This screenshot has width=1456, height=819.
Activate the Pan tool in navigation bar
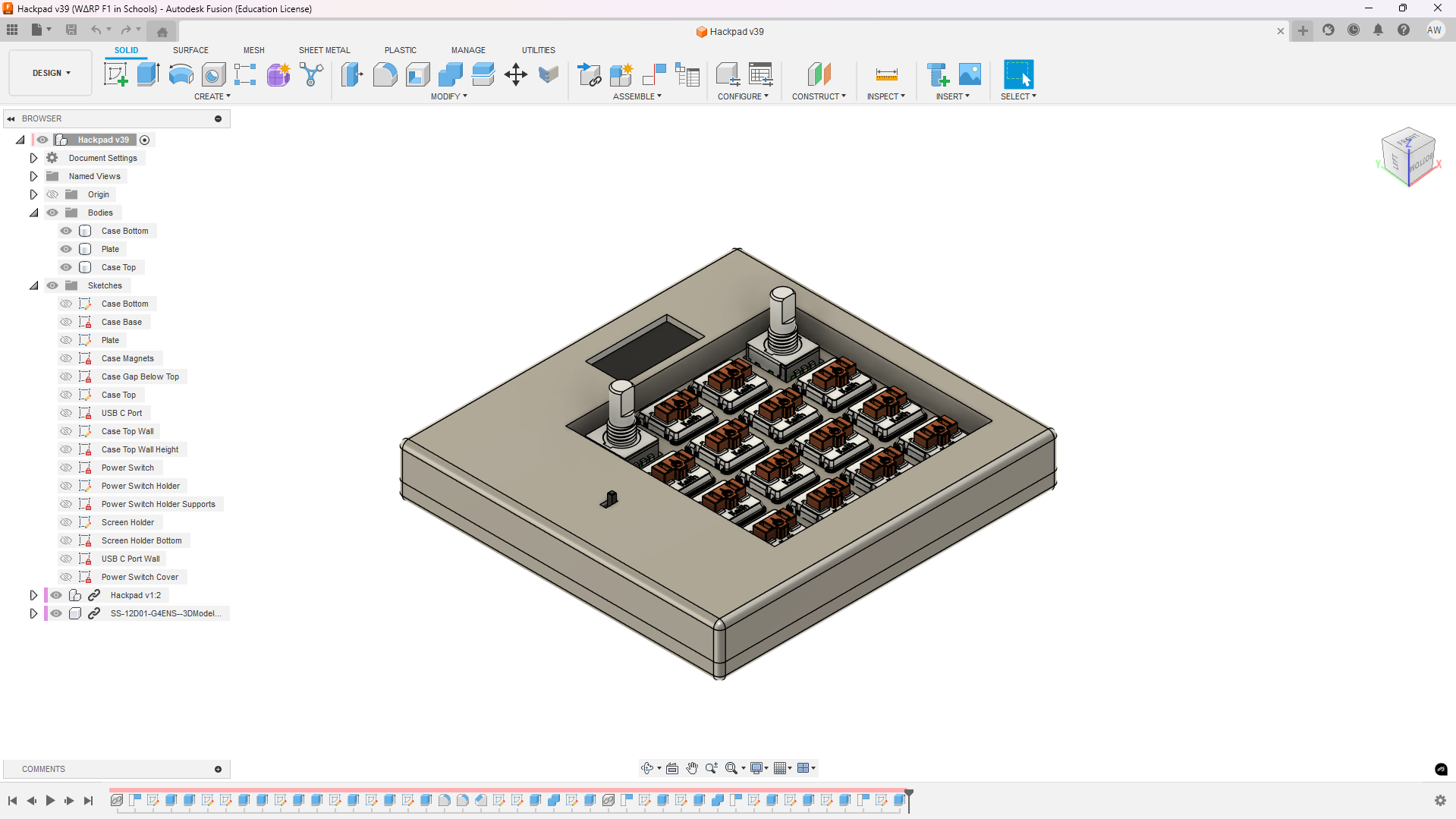pos(691,767)
